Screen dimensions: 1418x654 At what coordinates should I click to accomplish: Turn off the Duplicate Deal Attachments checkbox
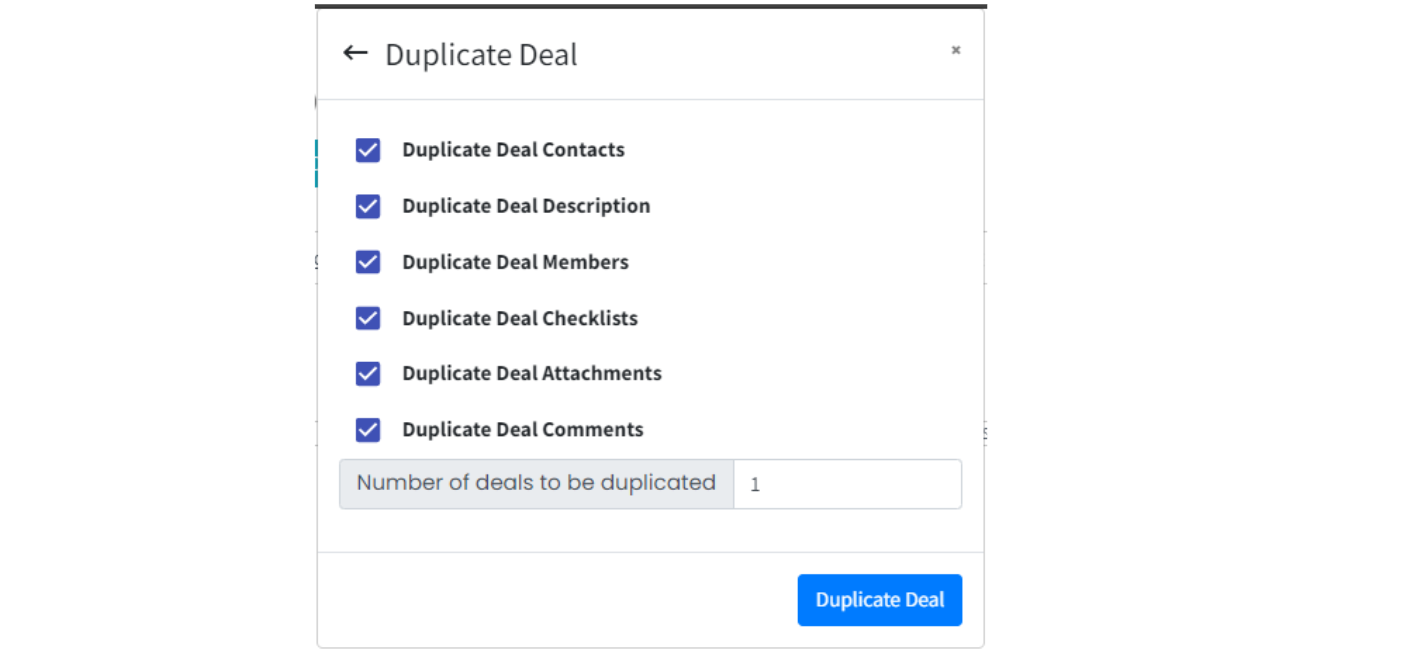[x=368, y=374]
